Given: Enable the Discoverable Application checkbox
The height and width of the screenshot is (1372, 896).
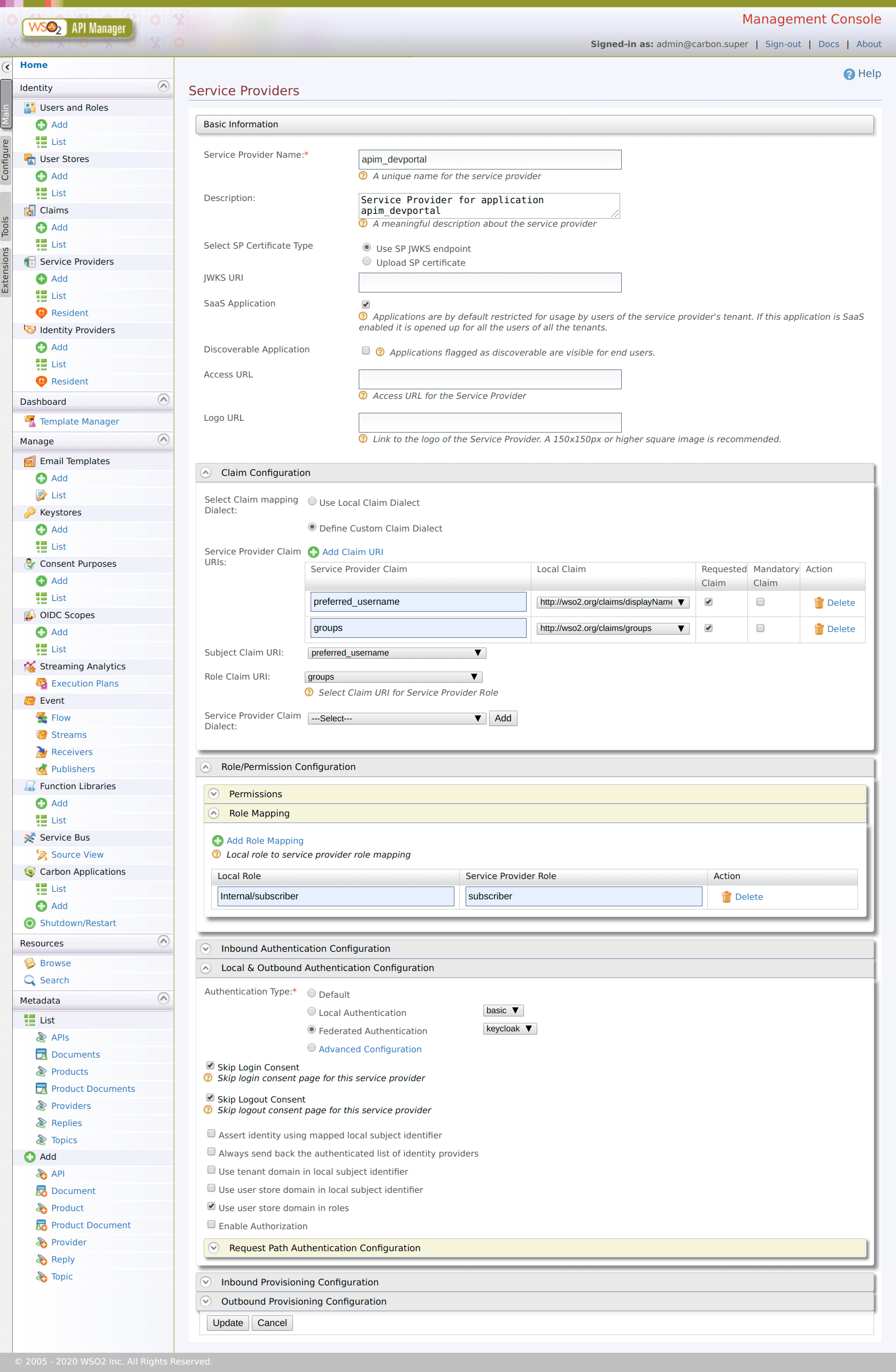Looking at the screenshot, I should (x=365, y=351).
